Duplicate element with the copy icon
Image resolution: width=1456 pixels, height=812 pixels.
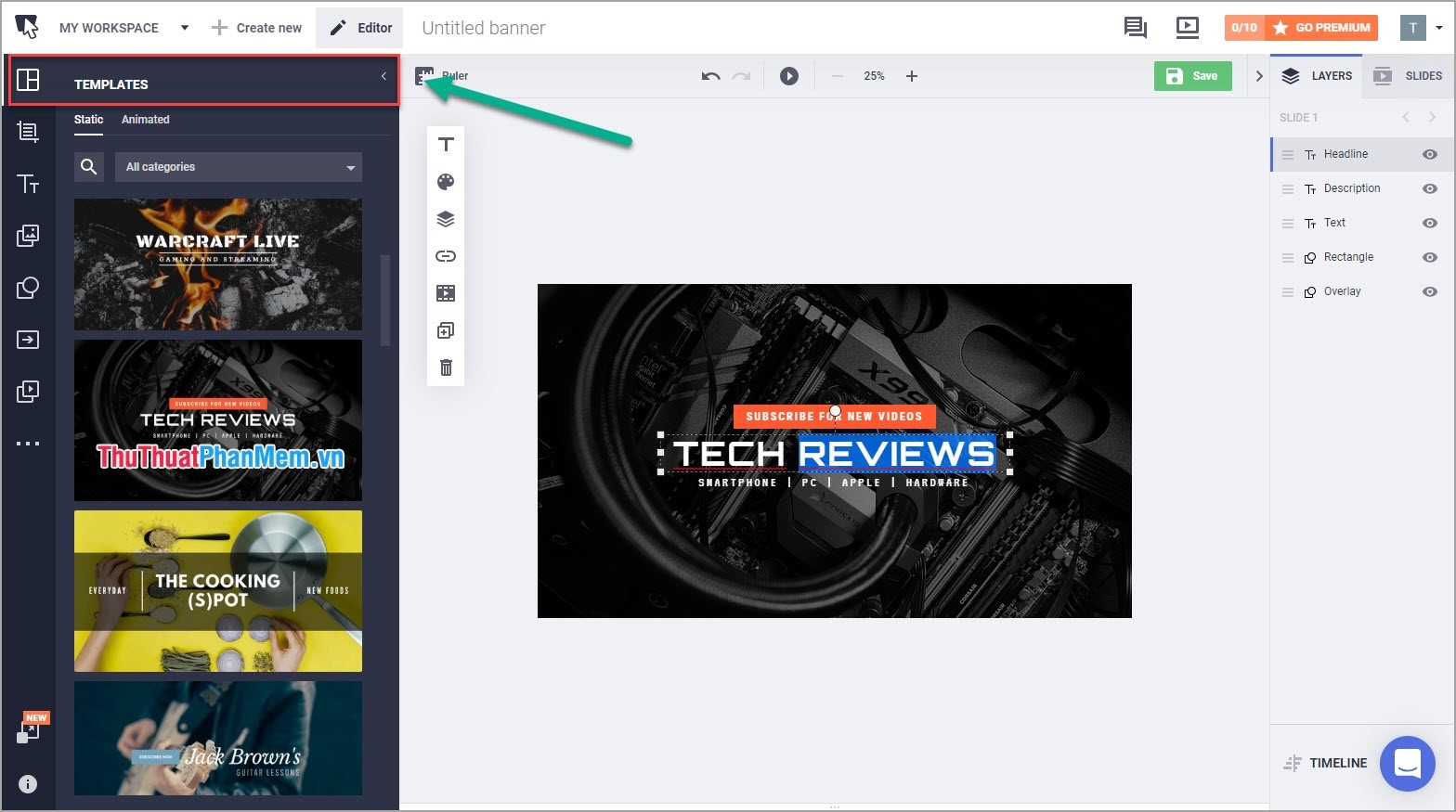tap(446, 330)
